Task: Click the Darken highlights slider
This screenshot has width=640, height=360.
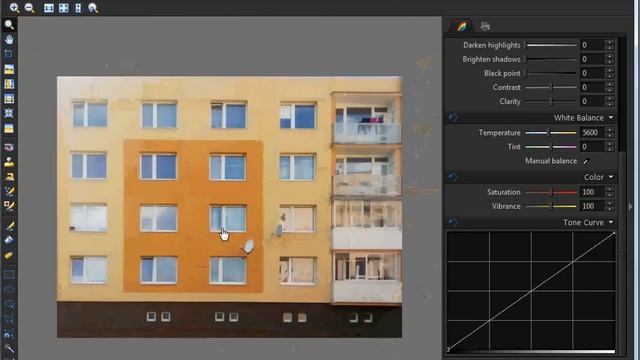Action: (550, 45)
